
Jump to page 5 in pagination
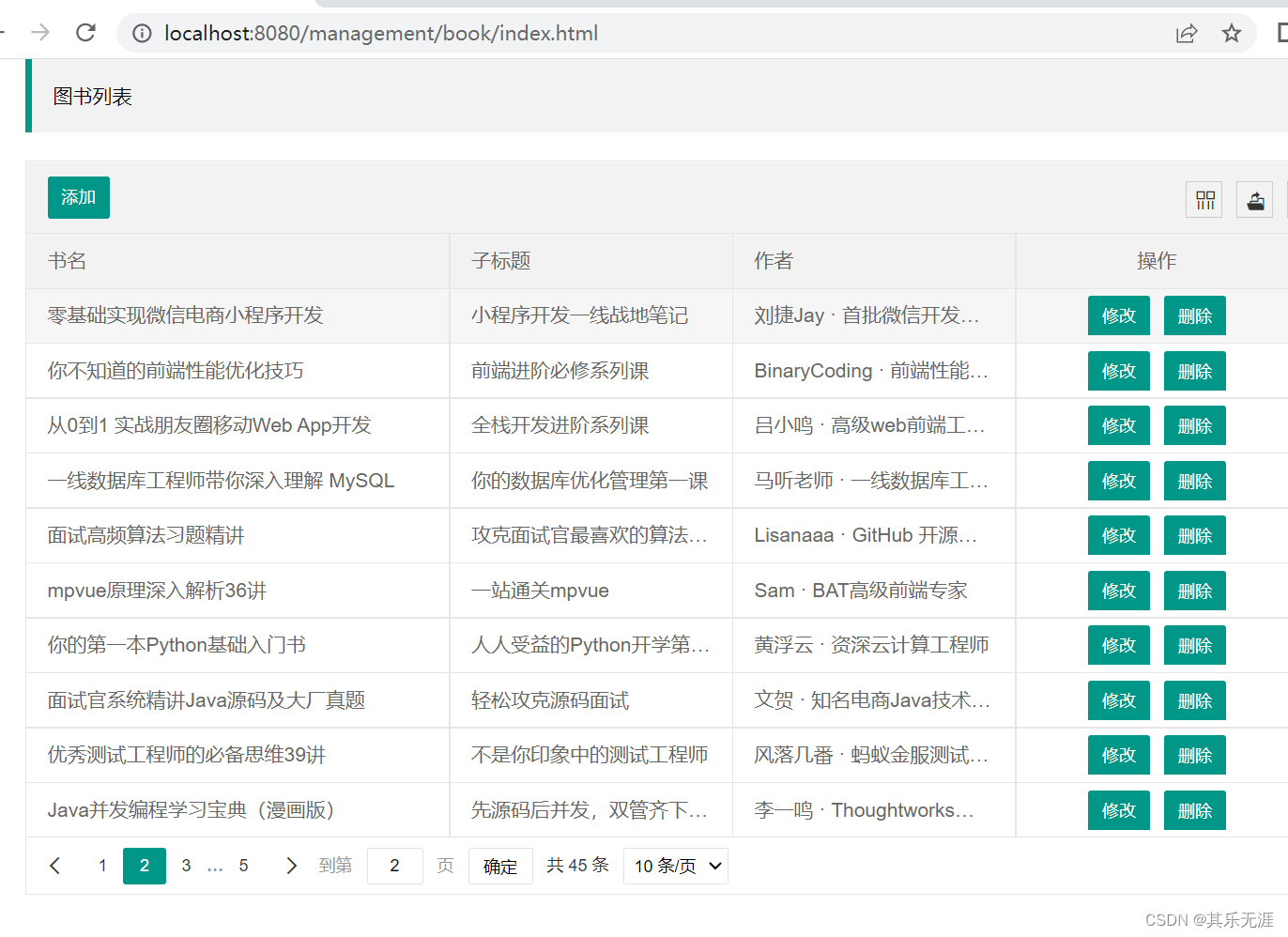243,866
